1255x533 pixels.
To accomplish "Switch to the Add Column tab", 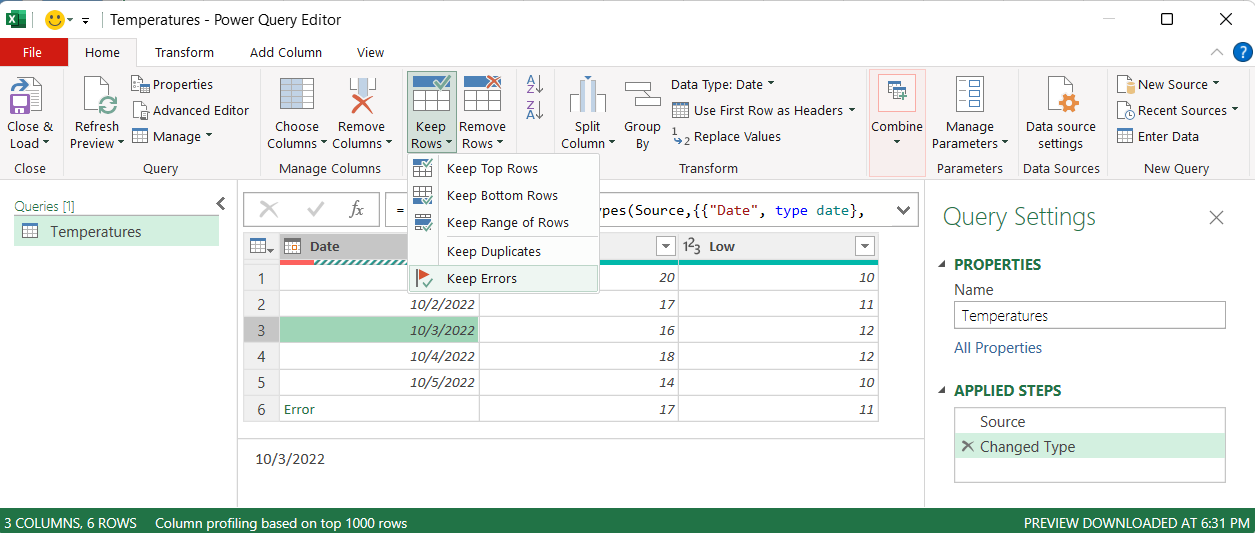I will click(286, 52).
